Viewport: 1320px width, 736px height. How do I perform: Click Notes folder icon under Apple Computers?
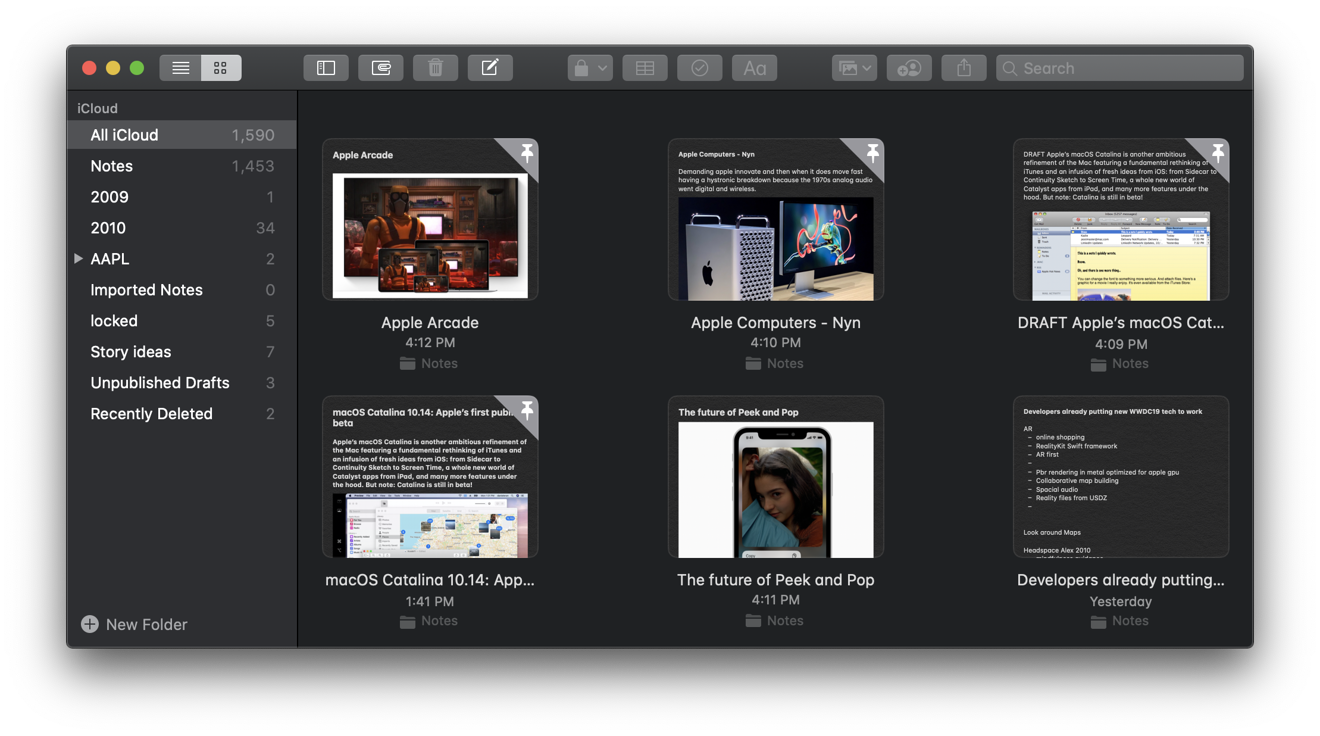[x=753, y=364]
